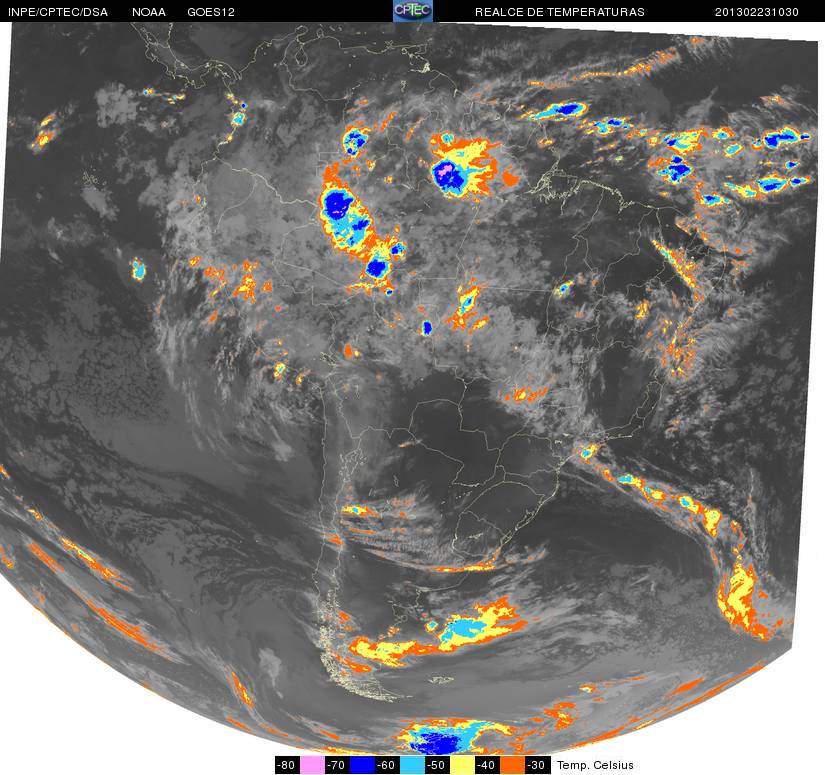
Task: Click the dark blue legend swatch
Action: [x=362, y=765]
